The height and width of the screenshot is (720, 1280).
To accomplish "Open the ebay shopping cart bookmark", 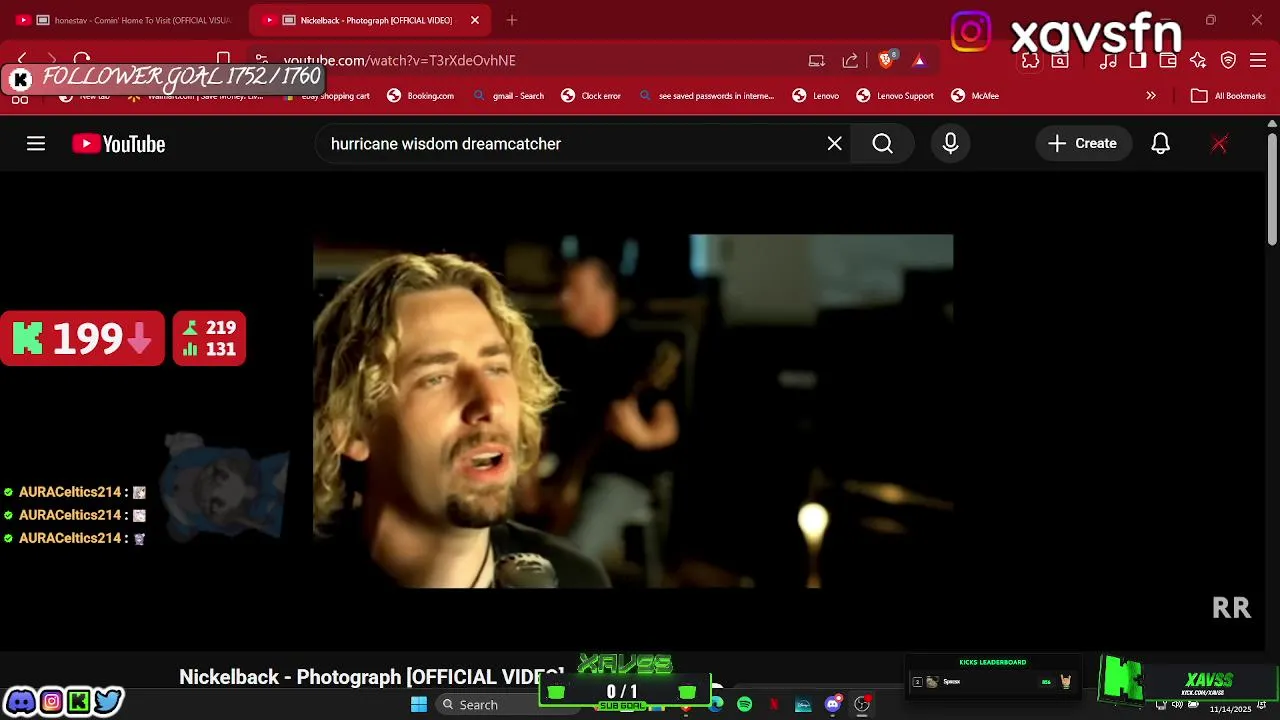I will [x=327, y=96].
